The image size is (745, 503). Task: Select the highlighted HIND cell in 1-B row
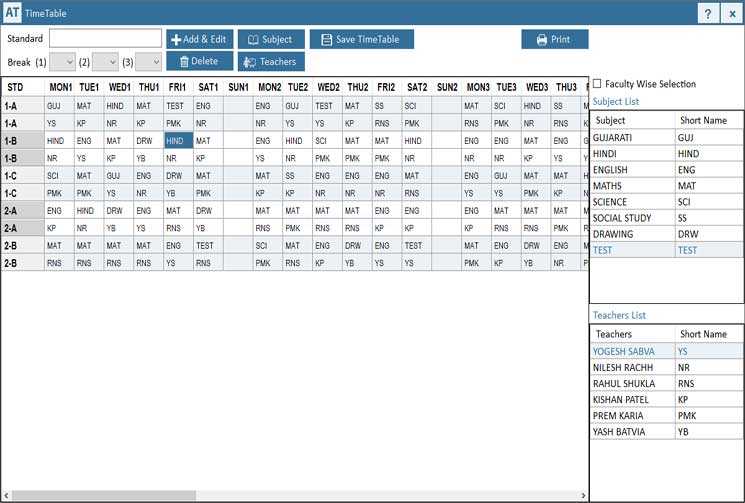click(x=178, y=141)
